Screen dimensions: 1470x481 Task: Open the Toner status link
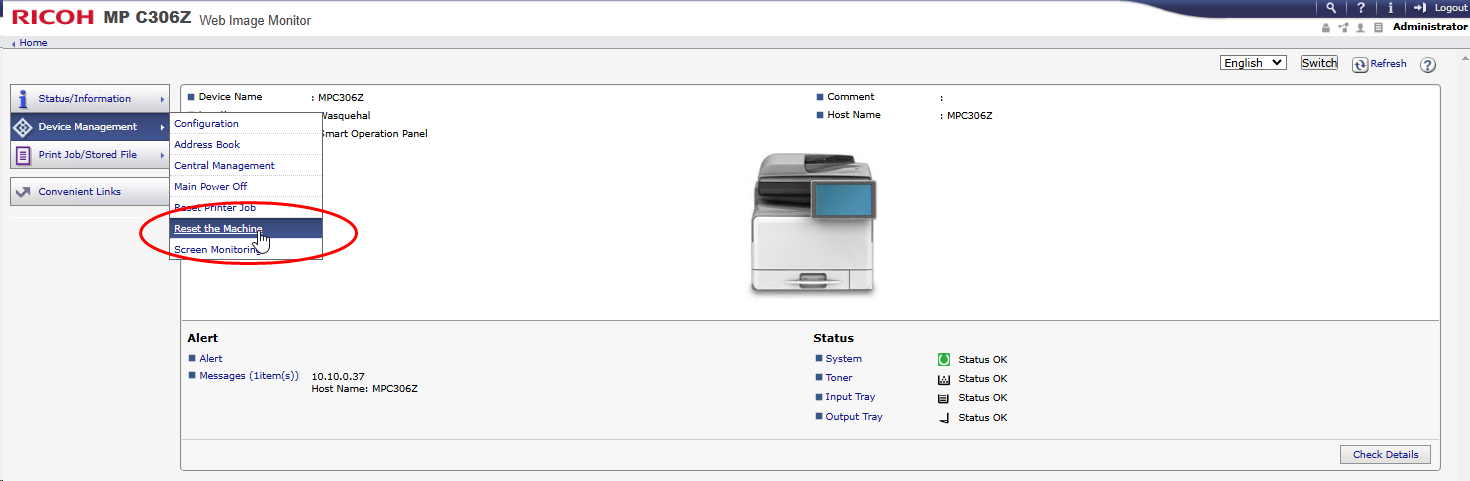click(x=839, y=378)
